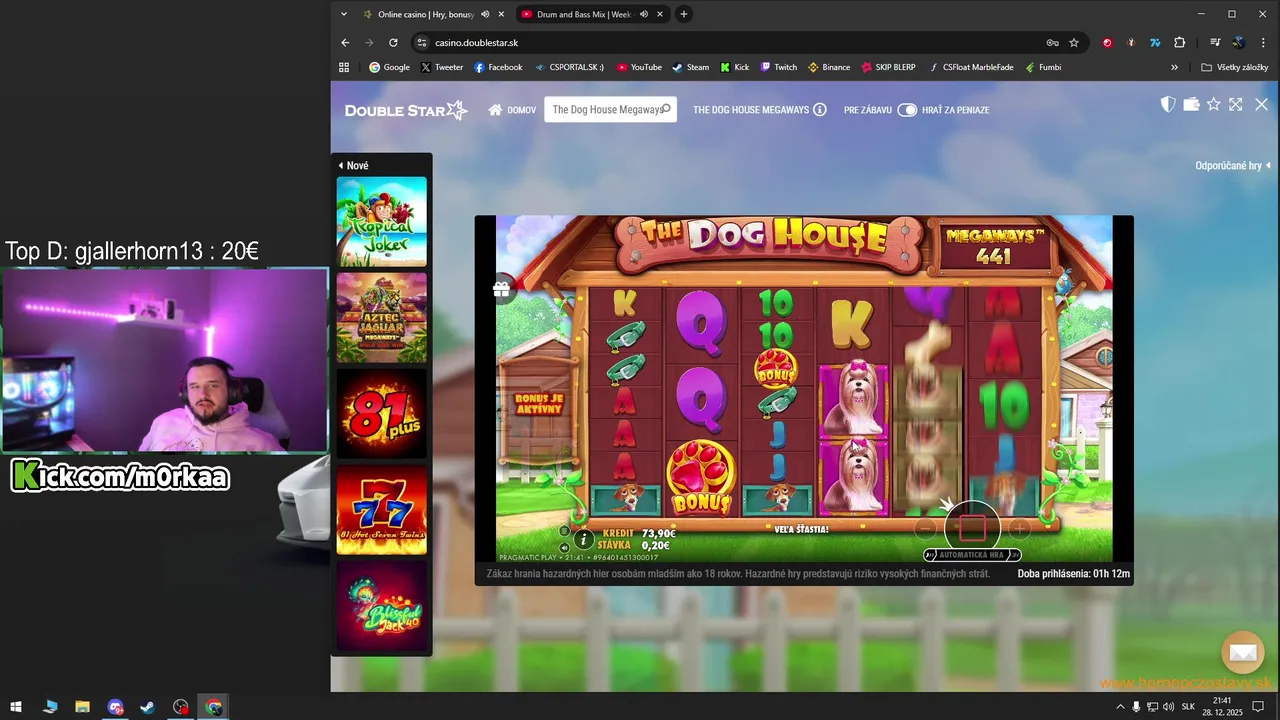
Task: Decrease bet with the minus button
Action: click(926, 528)
